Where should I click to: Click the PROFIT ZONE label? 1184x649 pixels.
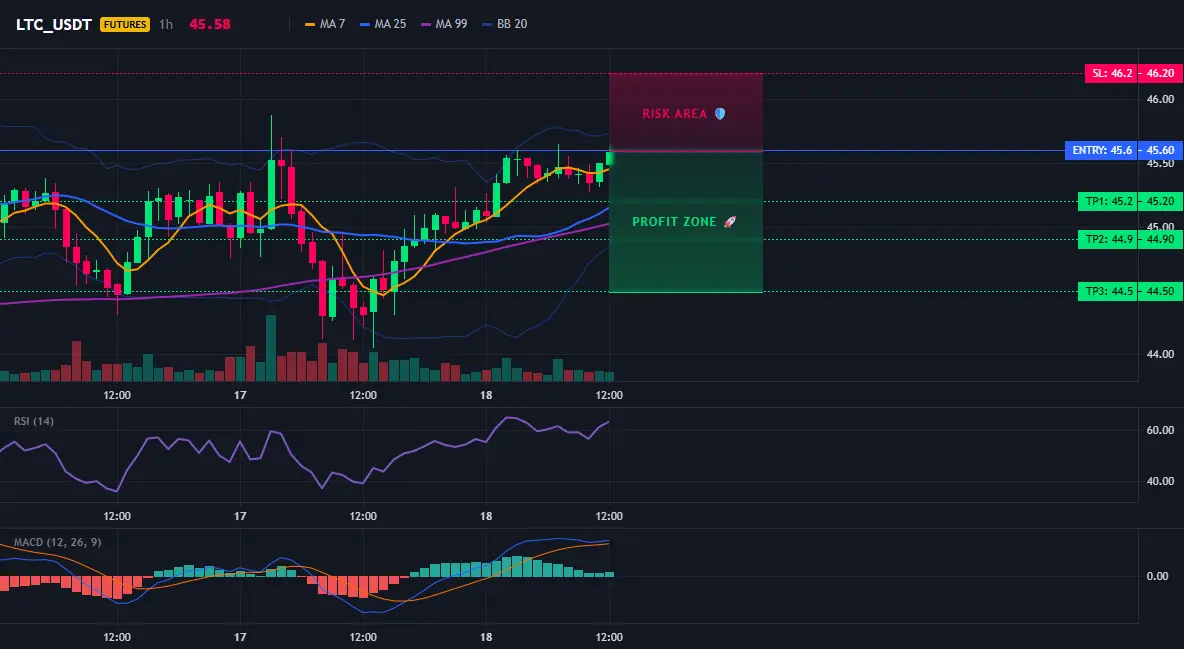[x=674, y=222]
